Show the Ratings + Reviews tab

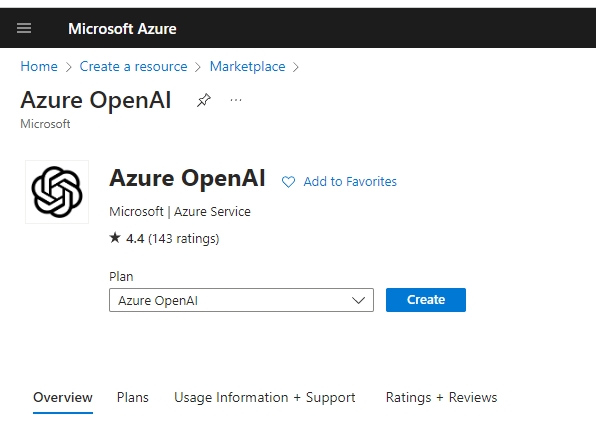click(x=441, y=397)
